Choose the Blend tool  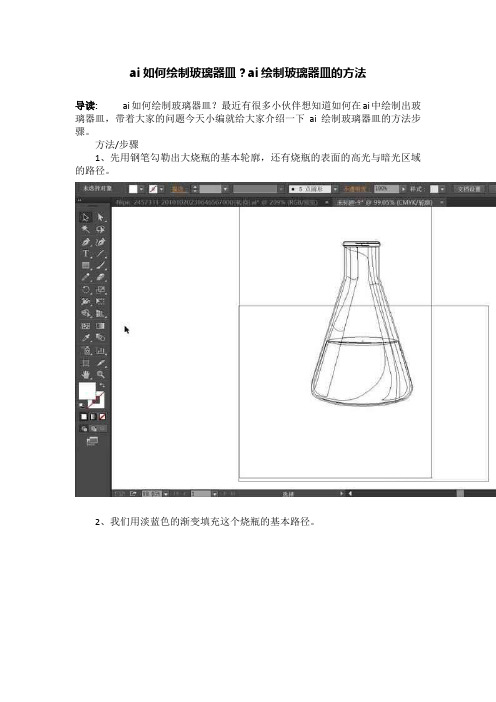point(100,338)
